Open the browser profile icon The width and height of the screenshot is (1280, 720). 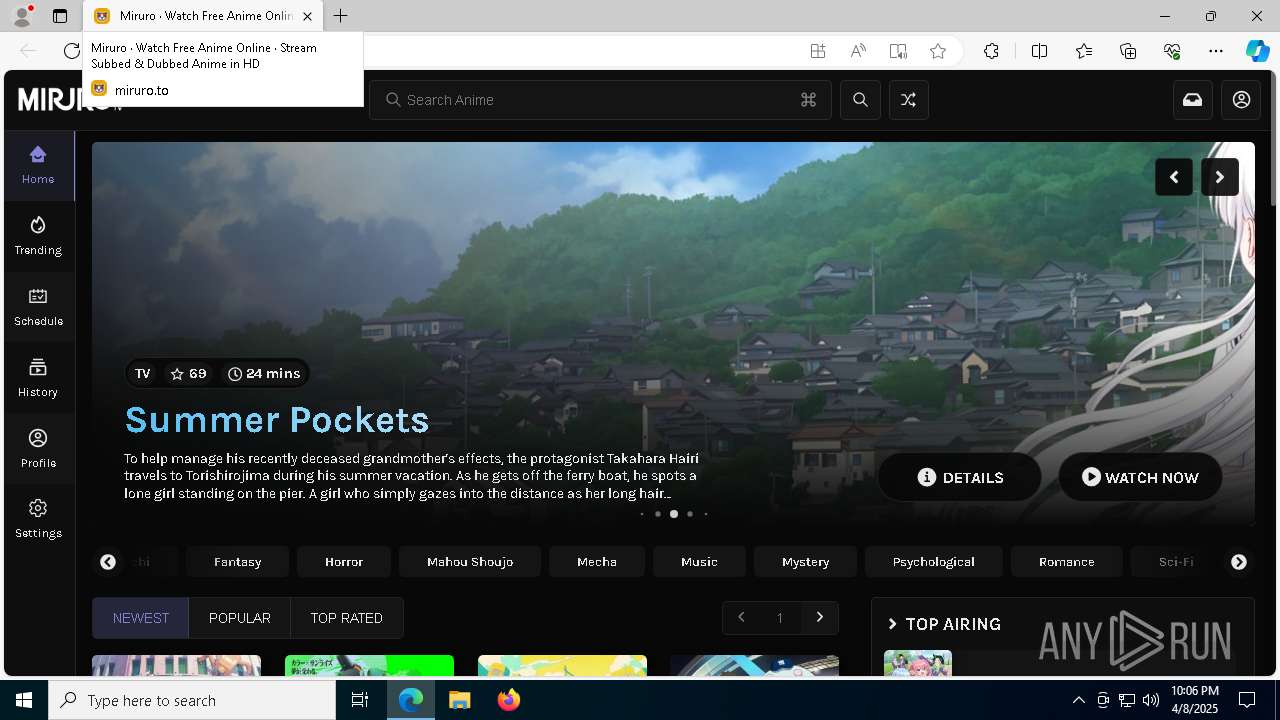[22, 16]
